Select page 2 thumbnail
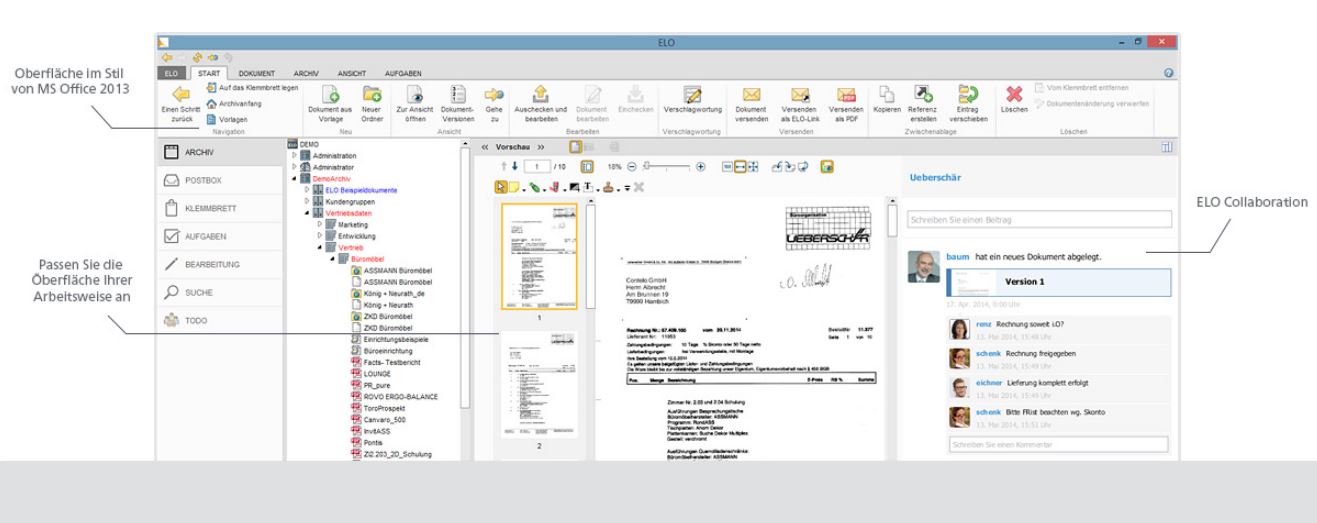 pos(539,385)
